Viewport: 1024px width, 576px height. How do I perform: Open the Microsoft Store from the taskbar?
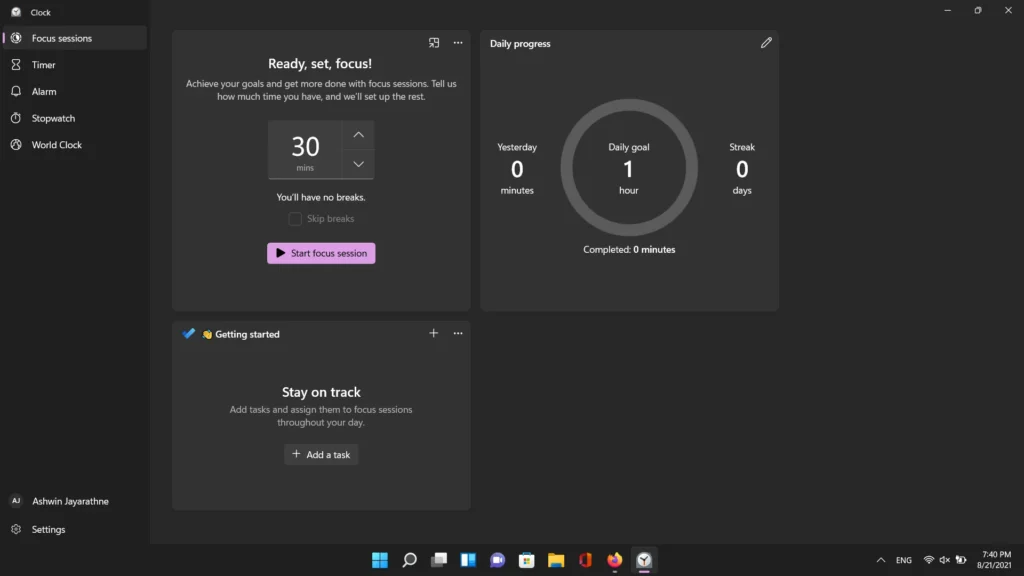coord(527,560)
